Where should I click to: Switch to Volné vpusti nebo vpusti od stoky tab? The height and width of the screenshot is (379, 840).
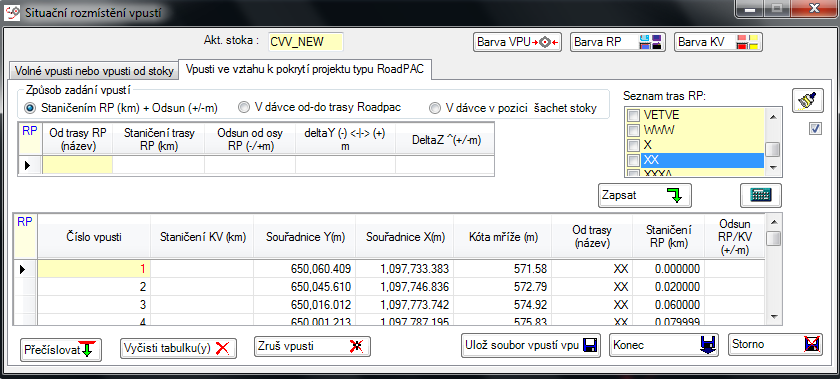(94, 71)
